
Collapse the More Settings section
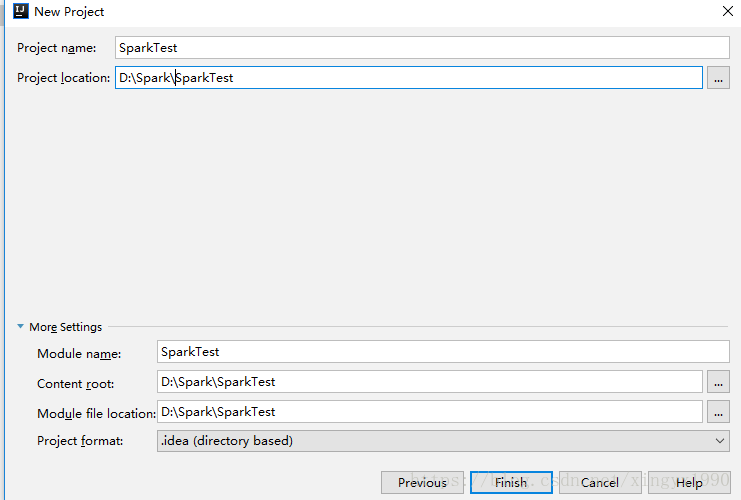click(20, 327)
